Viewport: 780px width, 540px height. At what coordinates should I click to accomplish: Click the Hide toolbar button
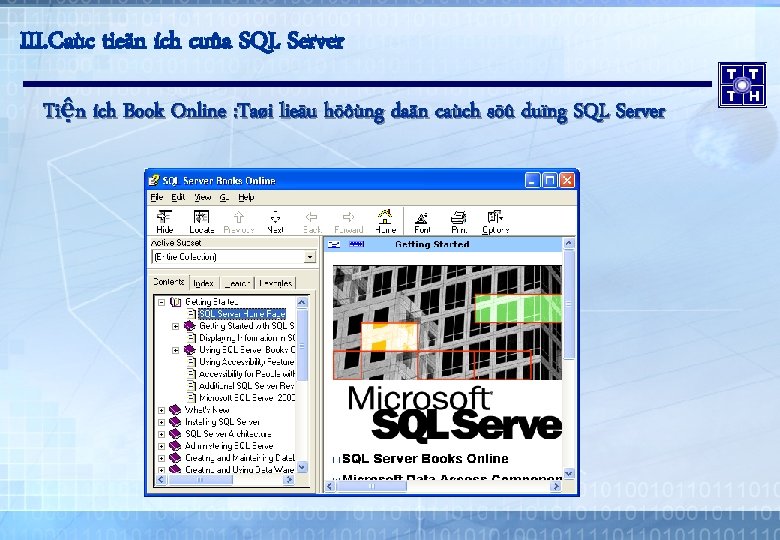(164, 221)
